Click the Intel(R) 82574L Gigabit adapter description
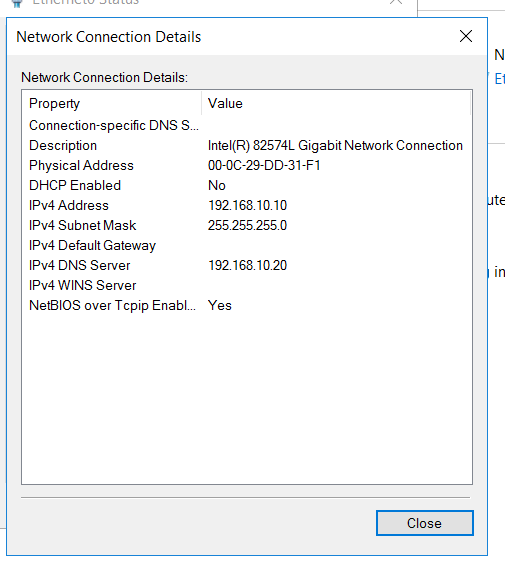Image resolution: width=505 pixels, height=570 pixels. click(335, 145)
